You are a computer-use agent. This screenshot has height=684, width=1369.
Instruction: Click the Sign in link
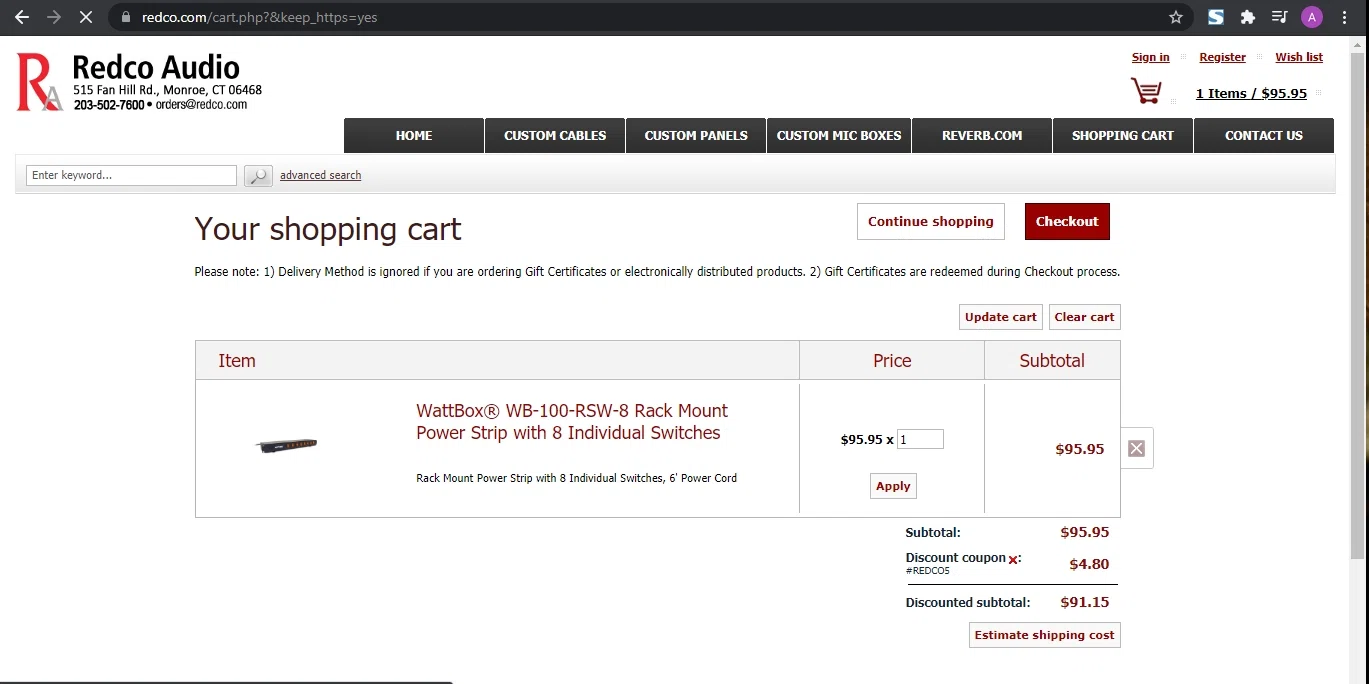point(1150,57)
